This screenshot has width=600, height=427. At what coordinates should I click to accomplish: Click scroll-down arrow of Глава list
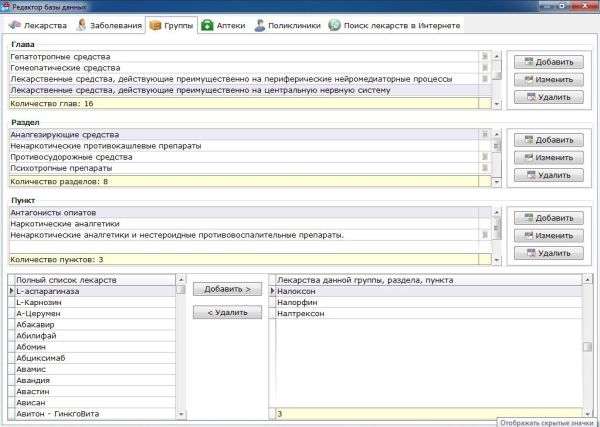tap(497, 104)
